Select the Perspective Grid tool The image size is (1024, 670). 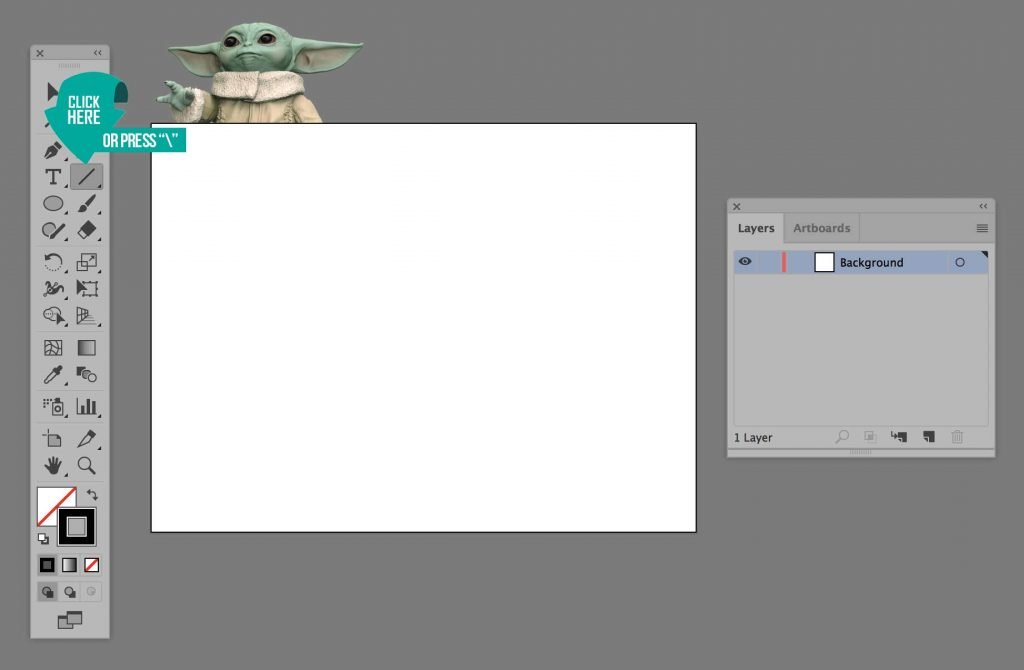(86, 315)
